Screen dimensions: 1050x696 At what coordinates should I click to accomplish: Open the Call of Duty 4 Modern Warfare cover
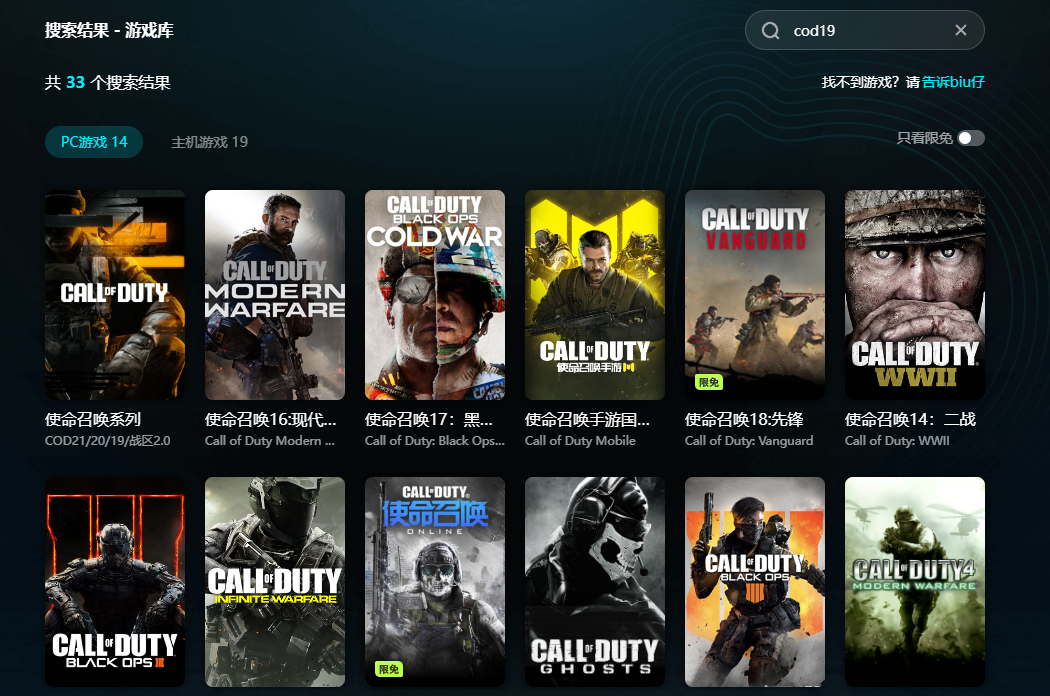pyautogui.click(x=915, y=581)
